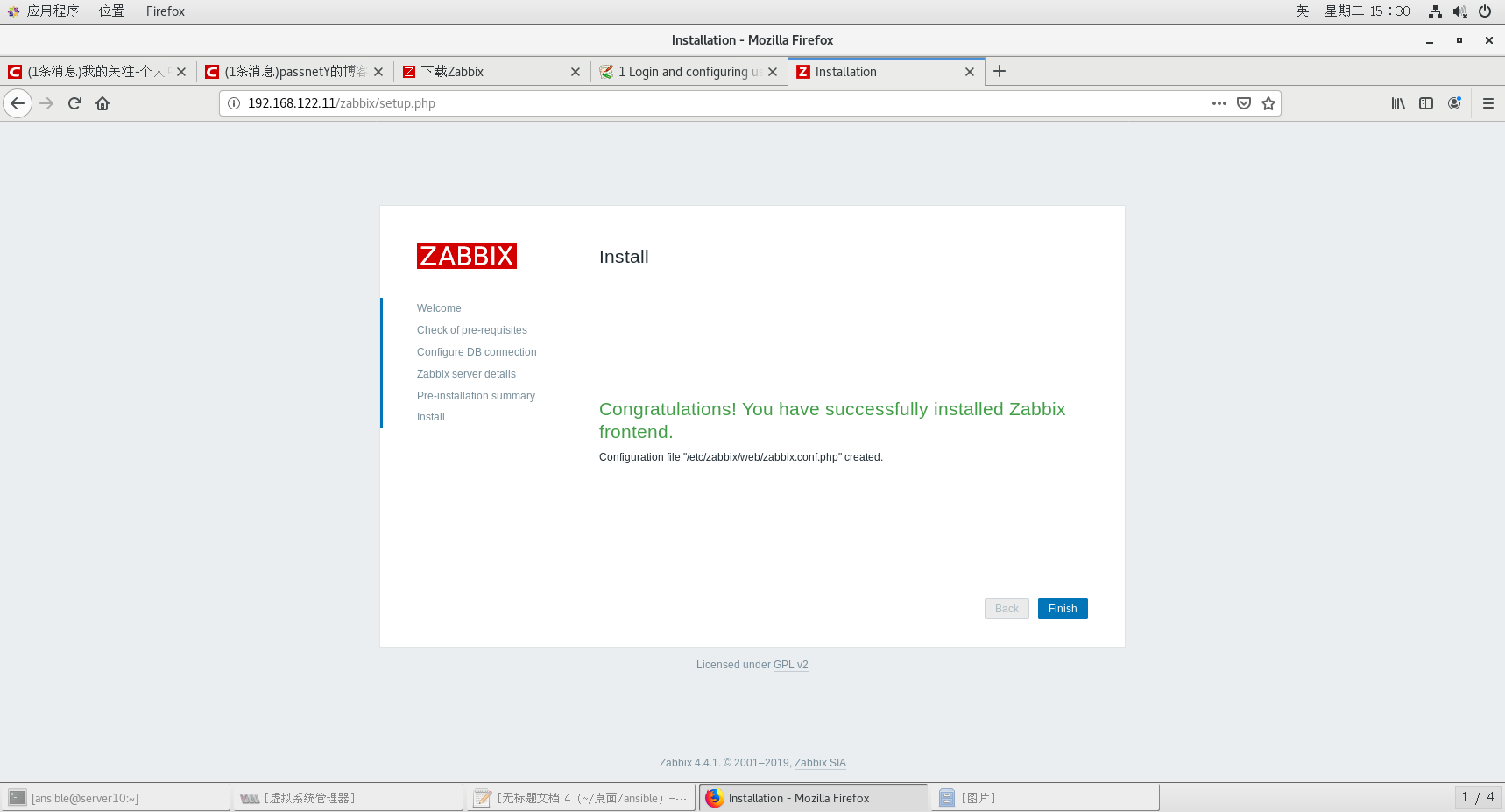Close the 我的关注 tab
The image size is (1505, 812).
(x=181, y=72)
